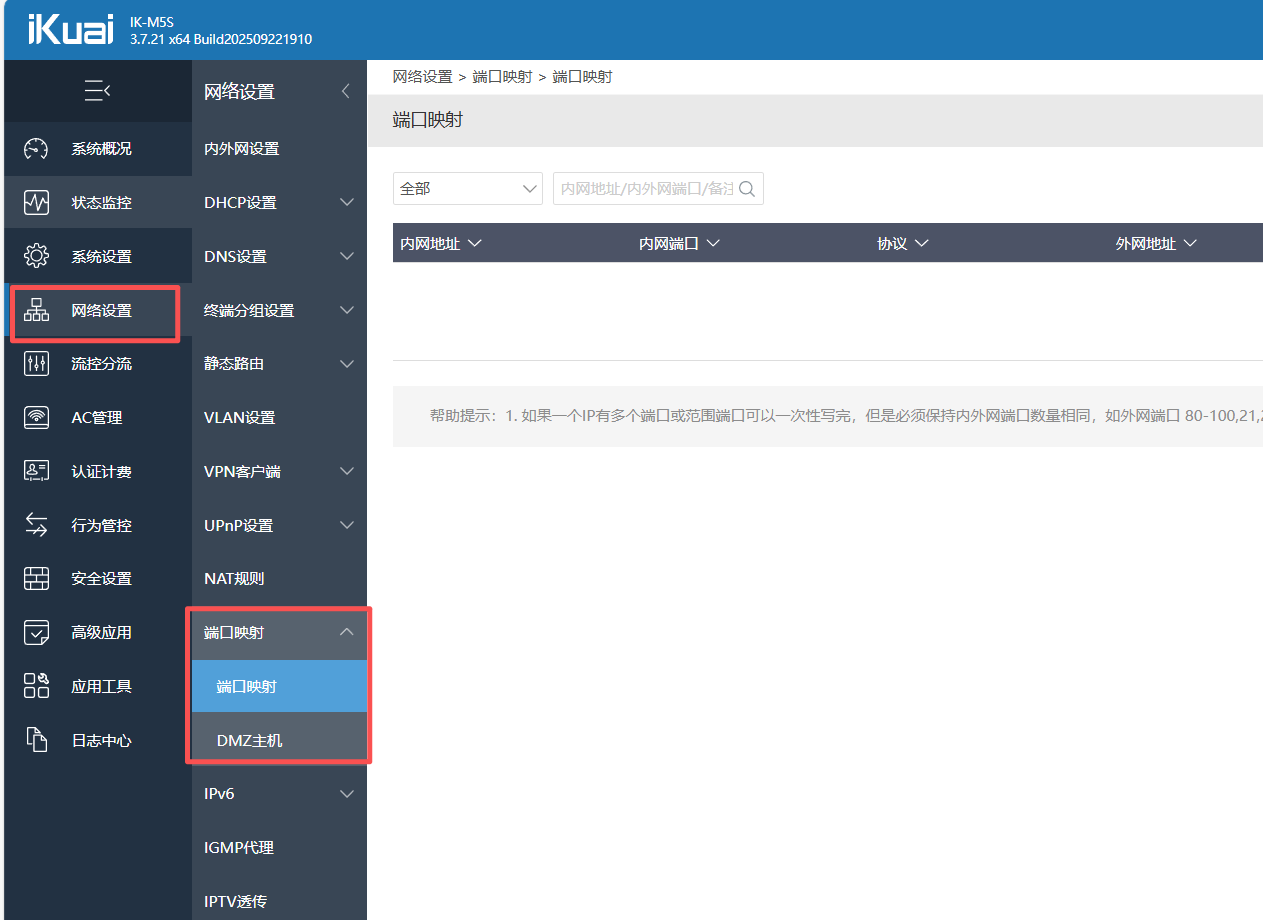
Task: Open the NAT规则 menu item
Action: 234,579
